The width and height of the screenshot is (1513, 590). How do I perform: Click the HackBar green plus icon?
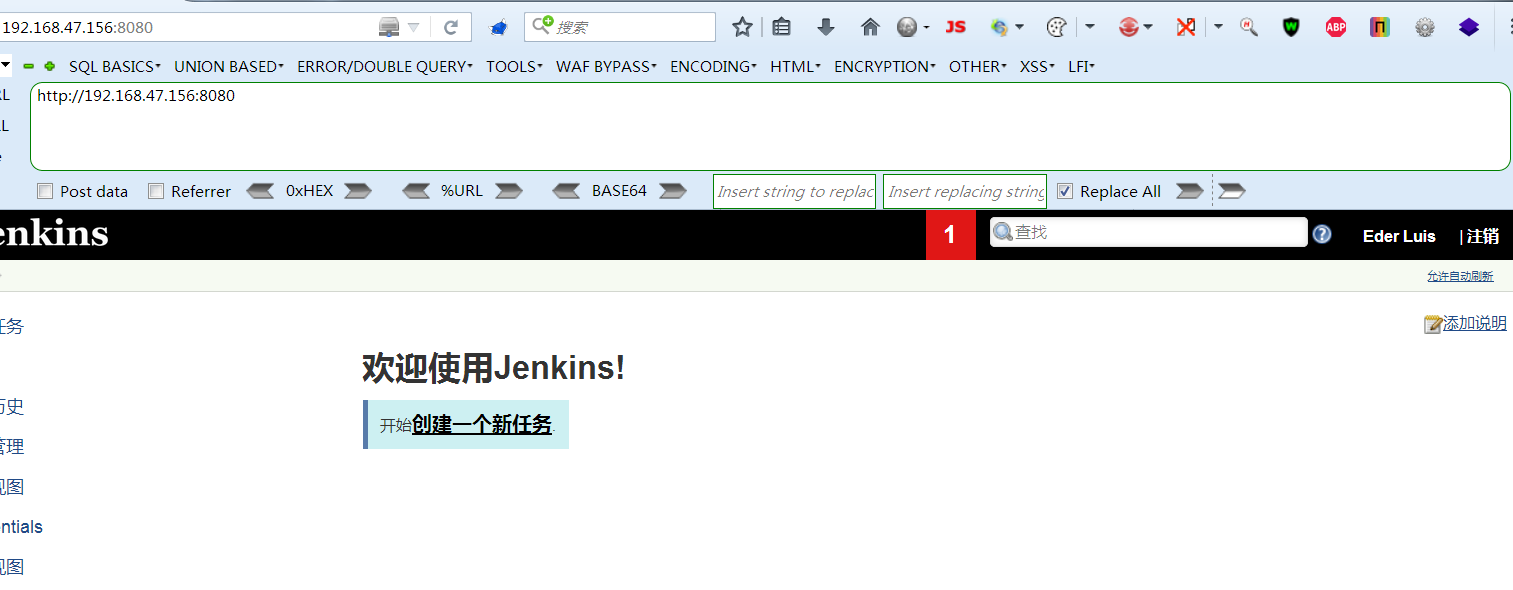point(49,66)
